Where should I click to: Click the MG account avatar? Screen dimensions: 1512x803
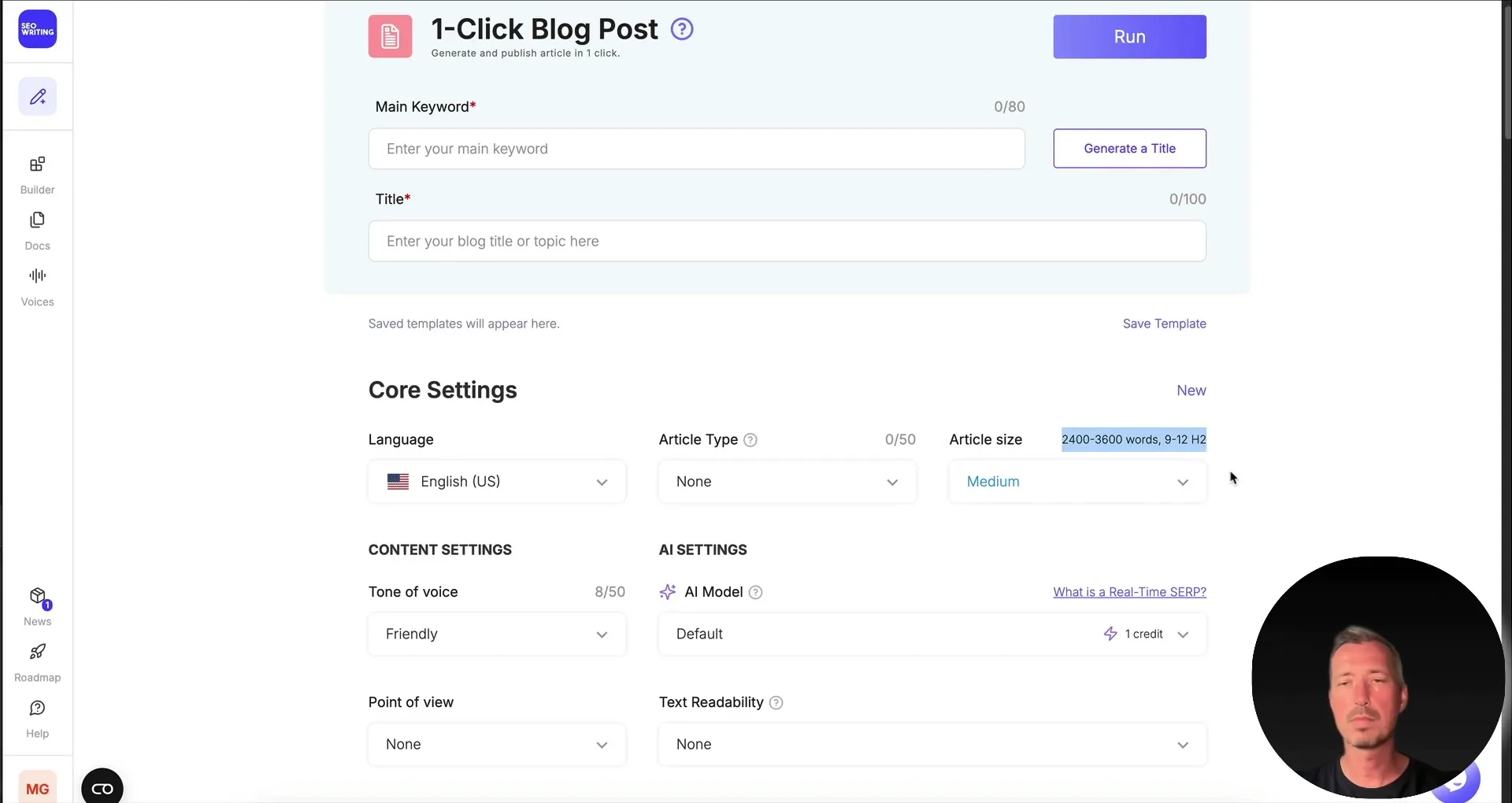click(37, 787)
